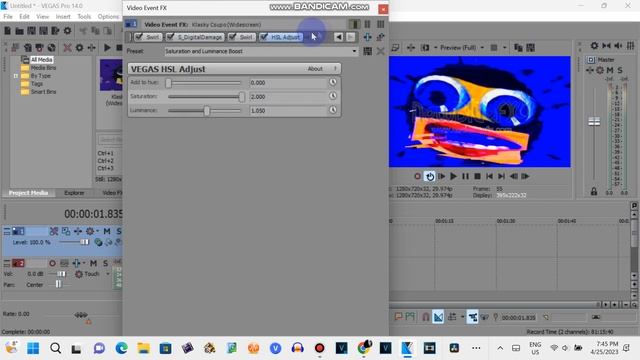Solo audio track 2
The height and width of the screenshot is (360, 640).
[x=105, y=263]
